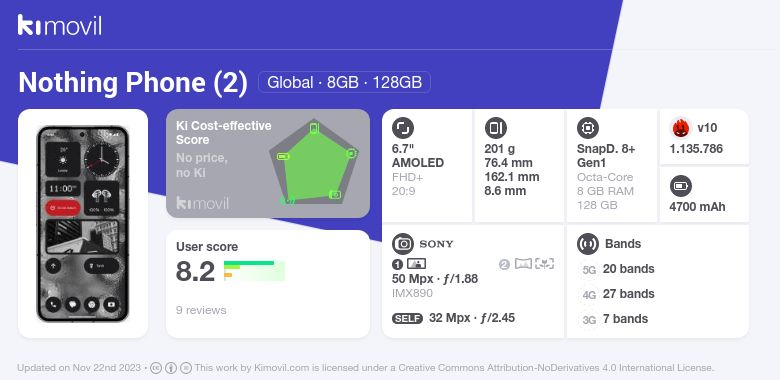780x380 pixels.
Task: Click the 5G 20 bands entry
Action: [617, 269]
